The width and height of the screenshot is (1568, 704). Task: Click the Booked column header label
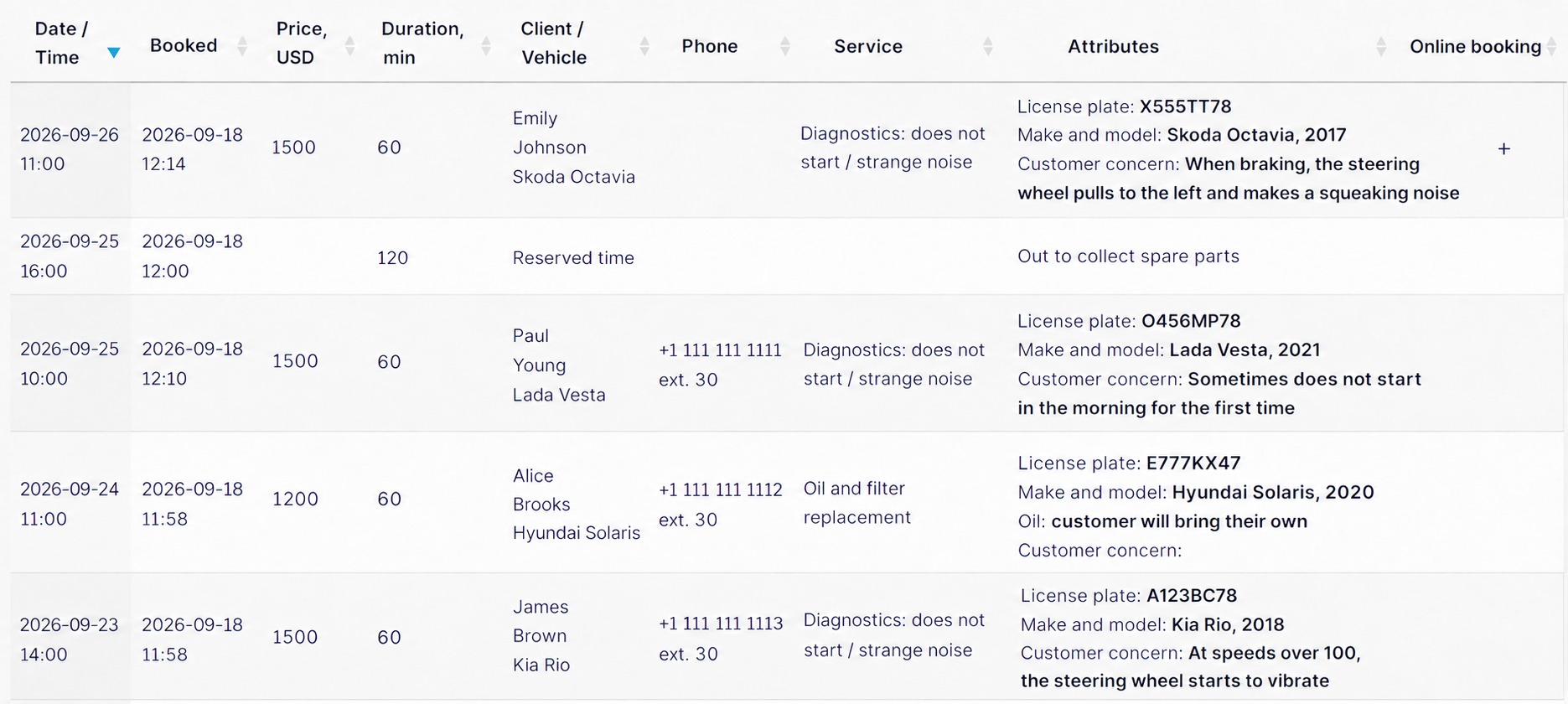pos(184,45)
